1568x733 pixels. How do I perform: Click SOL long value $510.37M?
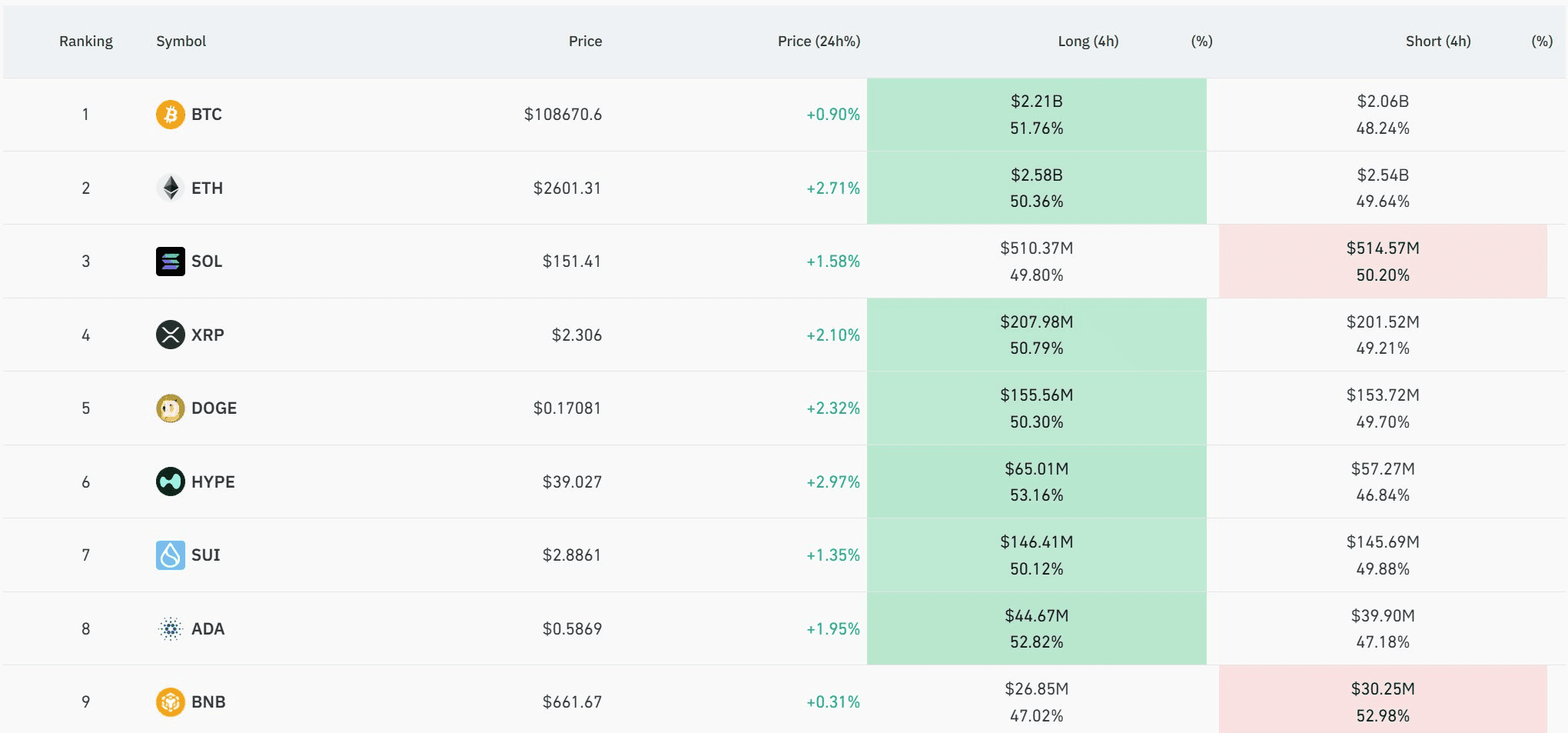[x=1036, y=248]
